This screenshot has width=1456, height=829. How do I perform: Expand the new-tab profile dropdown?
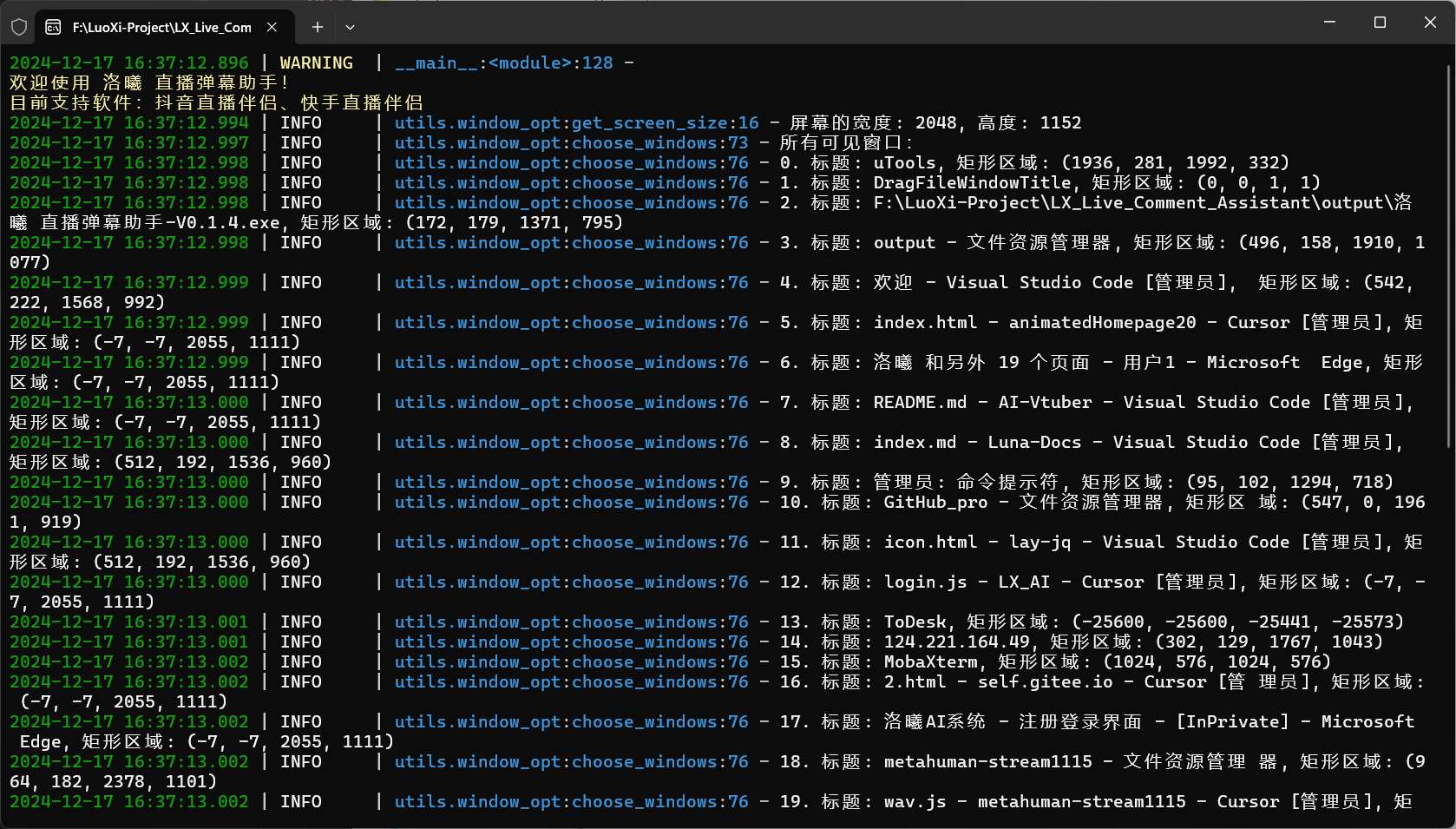pyautogui.click(x=350, y=27)
